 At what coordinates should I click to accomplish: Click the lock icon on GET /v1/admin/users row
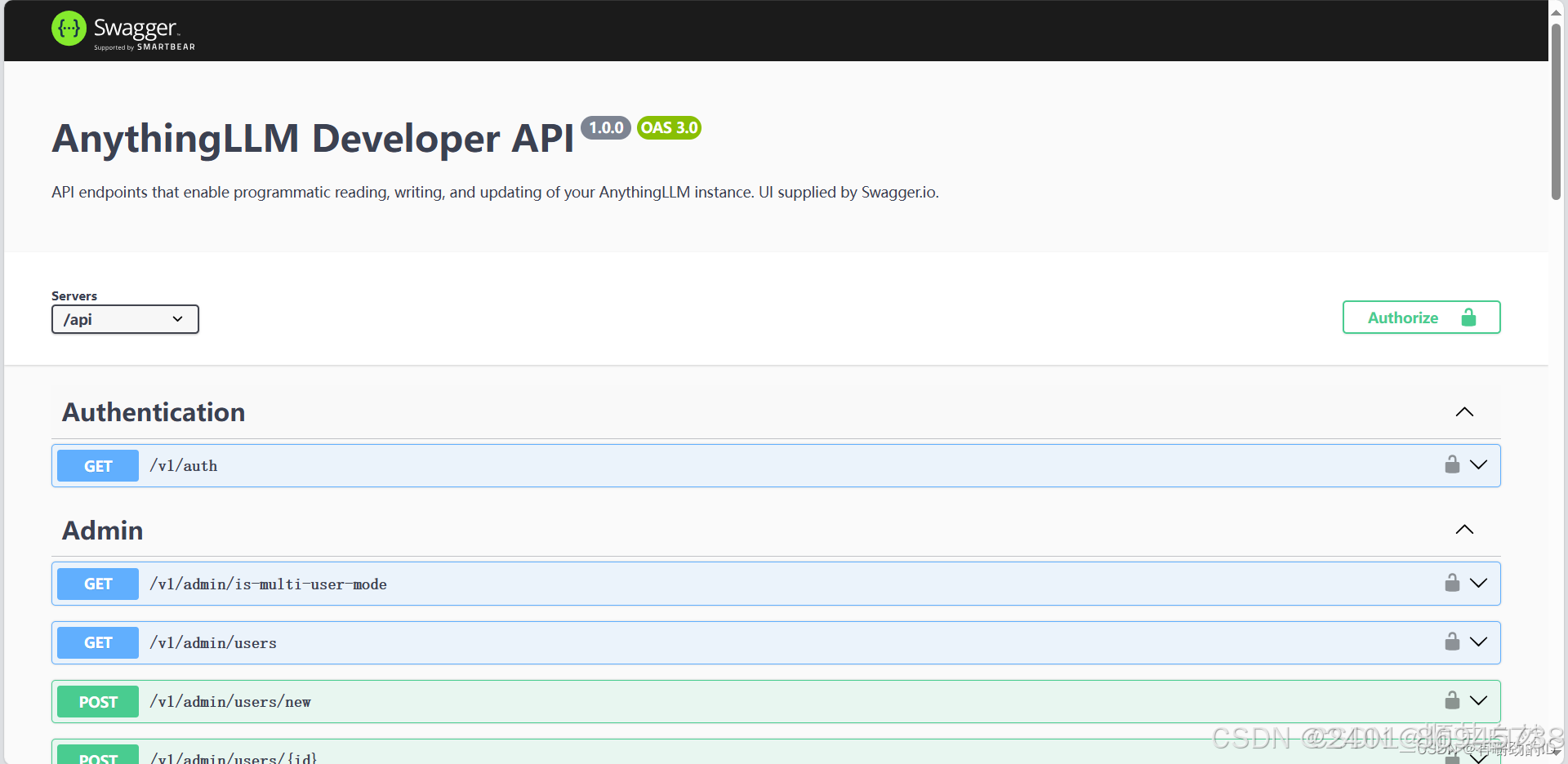[1452, 642]
